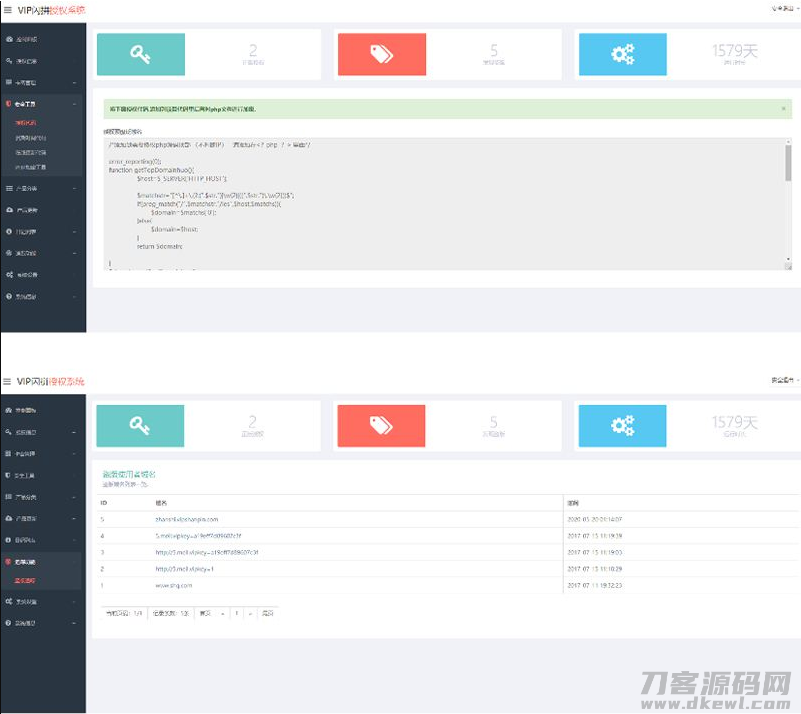Click the red tag tile in the top dashboard
This screenshot has height=714, width=801.
381,54
